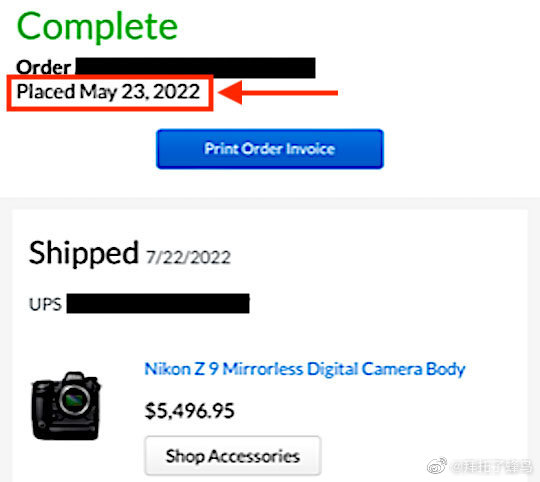The image size is (540, 482).
Task: Click the Weibo logo watermark icon
Action: [437, 466]
